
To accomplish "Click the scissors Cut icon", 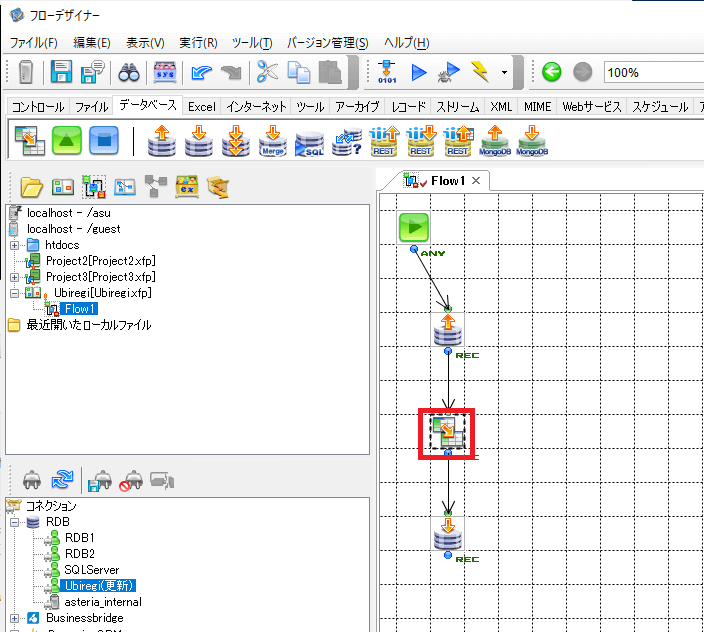I will coord(267,72).
